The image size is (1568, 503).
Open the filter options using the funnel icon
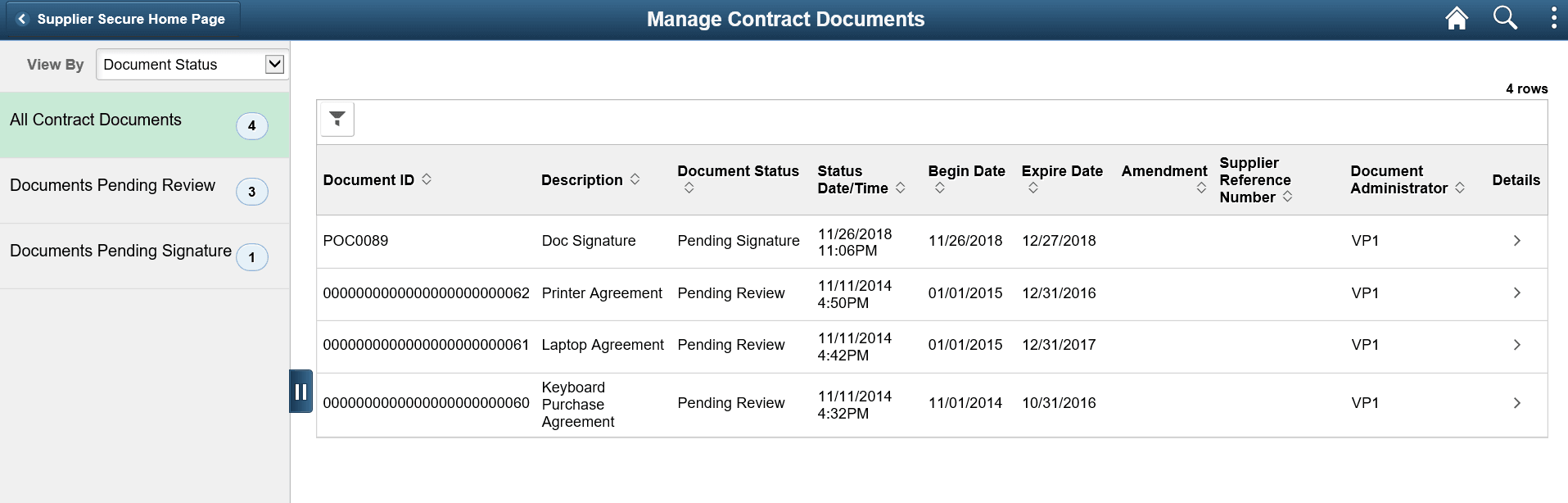tap(336, 119)
